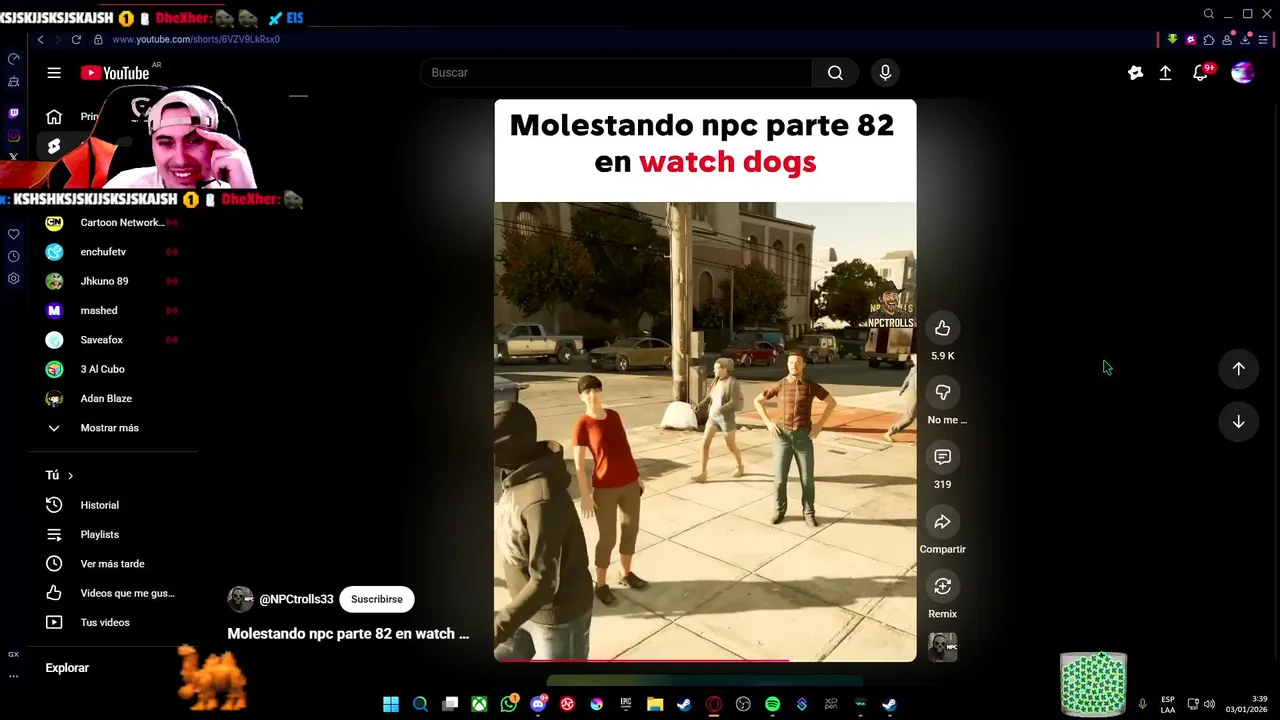The image size is (1280, 720).
Task: Expand the Tú section chevron
Action: [x=70, y=475]
